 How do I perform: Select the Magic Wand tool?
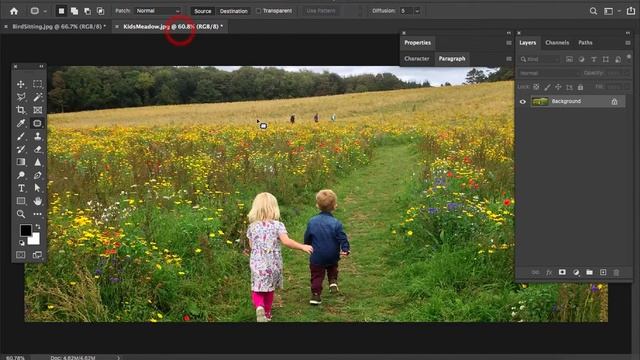pos(38,97)
